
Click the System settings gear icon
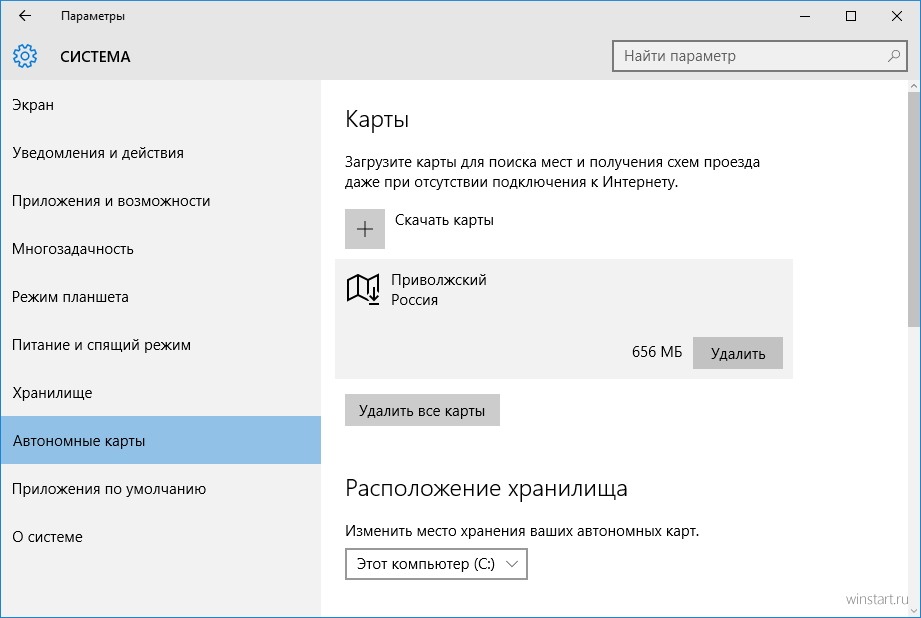(25, 56)
